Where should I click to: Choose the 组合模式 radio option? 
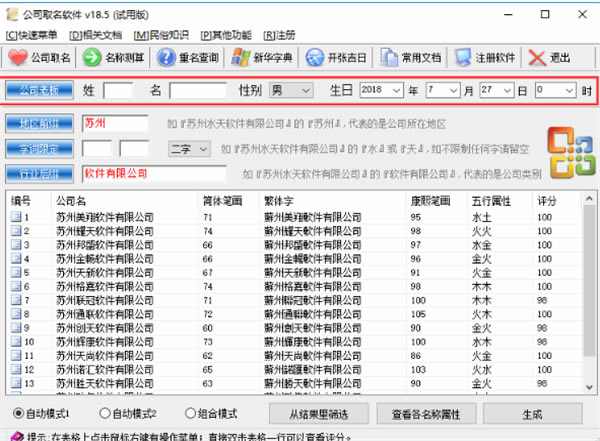point(188,413)
